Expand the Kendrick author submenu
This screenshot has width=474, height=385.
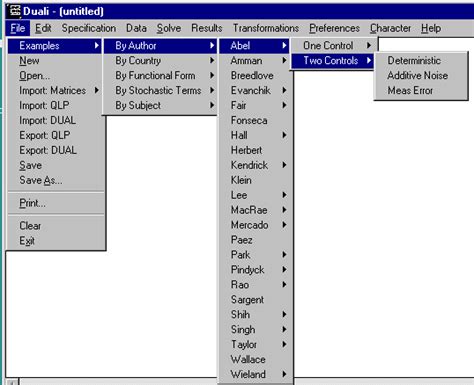256,165
